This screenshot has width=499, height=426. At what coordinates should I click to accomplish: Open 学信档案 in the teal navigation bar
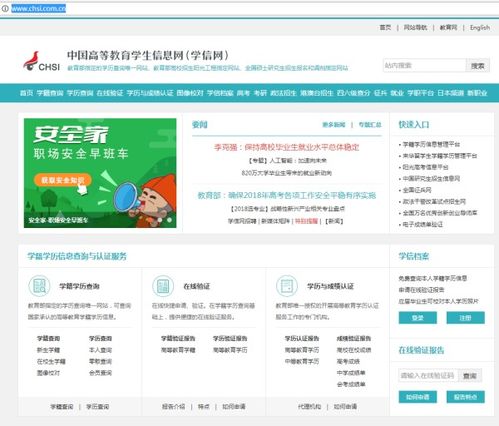220,93
